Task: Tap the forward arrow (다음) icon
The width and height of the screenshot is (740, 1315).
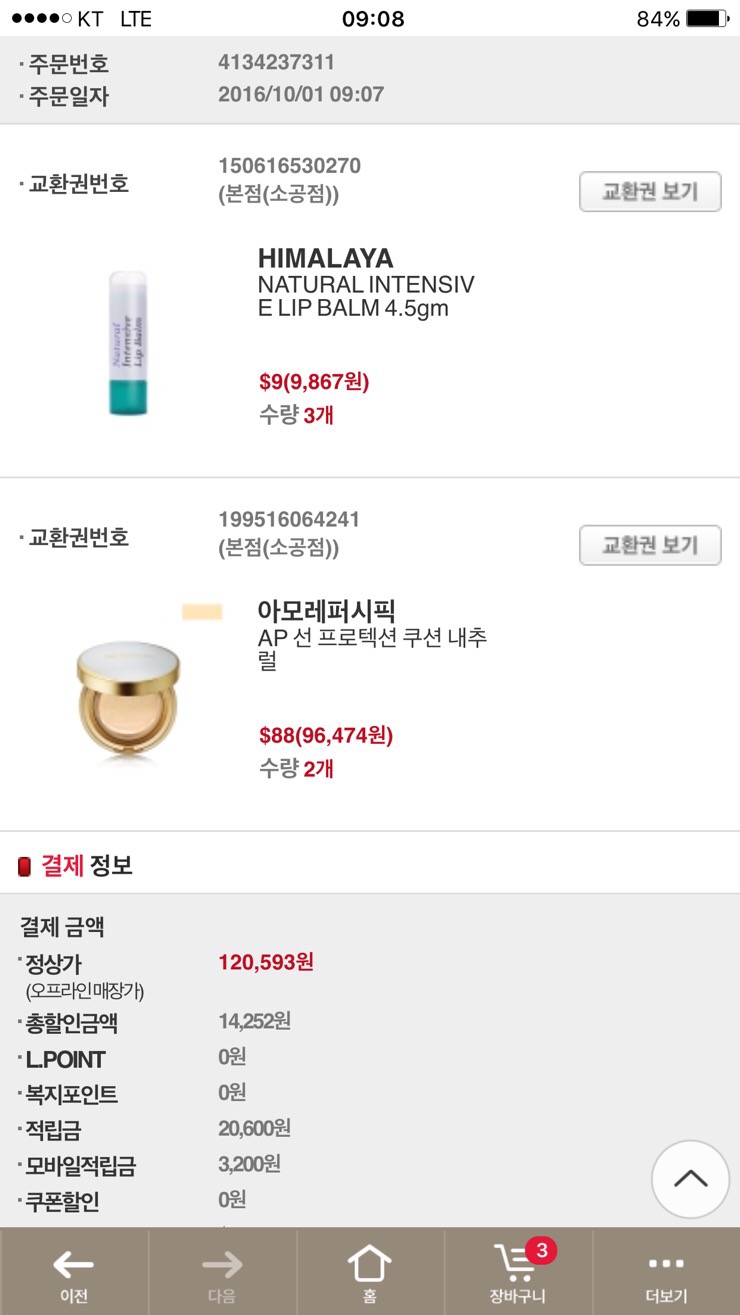Action: coord(221,1265)
